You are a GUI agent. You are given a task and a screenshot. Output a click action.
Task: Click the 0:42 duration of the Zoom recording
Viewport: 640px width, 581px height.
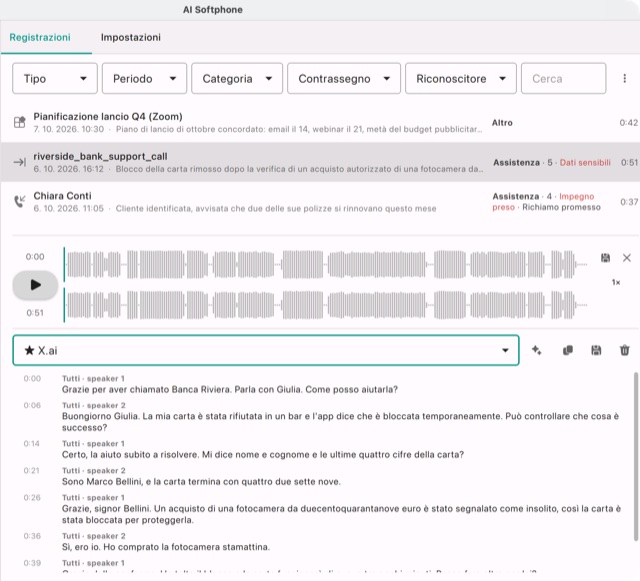tap(629, 123)
